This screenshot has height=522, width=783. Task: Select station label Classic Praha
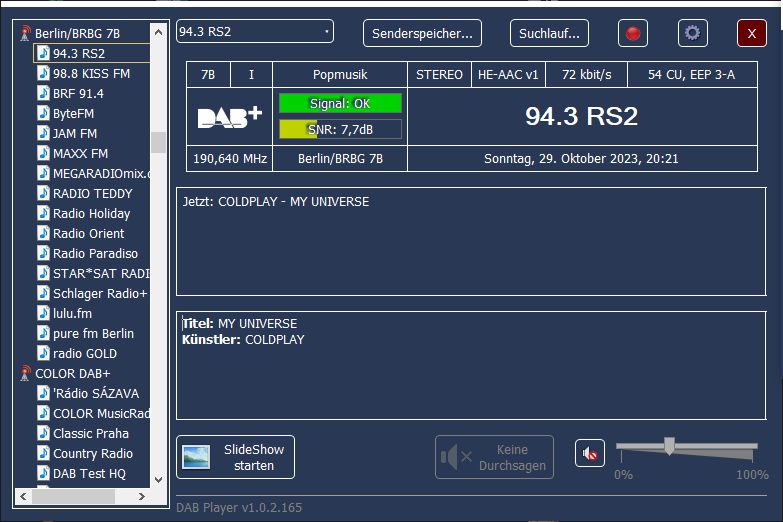pyautogui.click(x=91, y=434)
